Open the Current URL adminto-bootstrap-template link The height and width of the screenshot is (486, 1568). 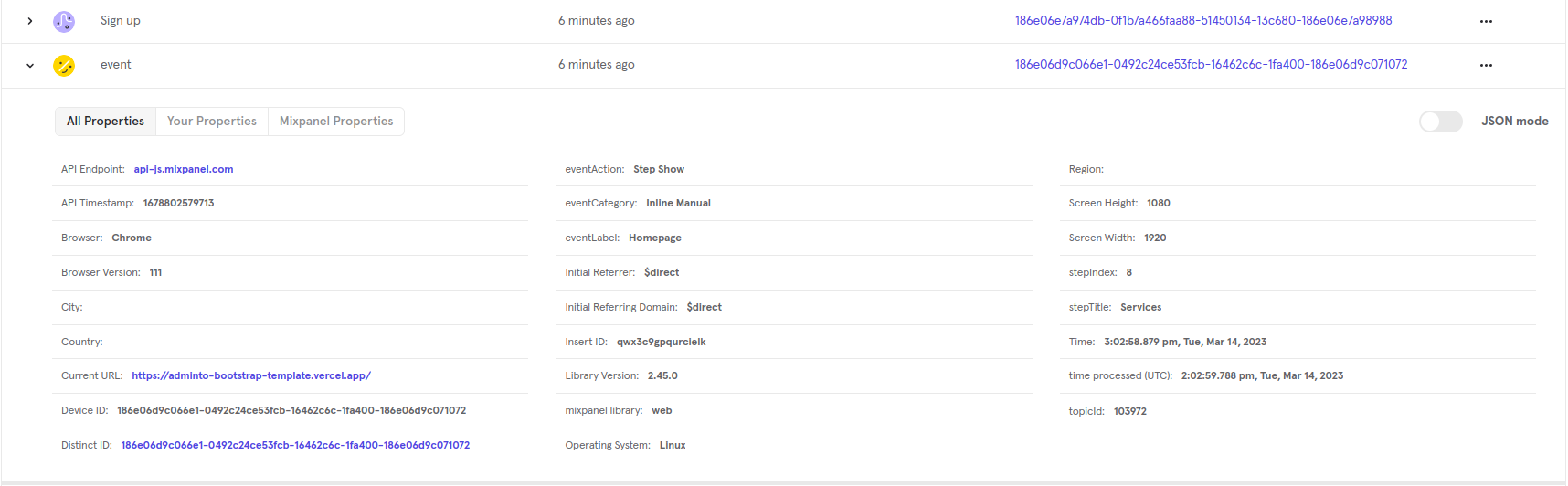click(x=251, y=375)
